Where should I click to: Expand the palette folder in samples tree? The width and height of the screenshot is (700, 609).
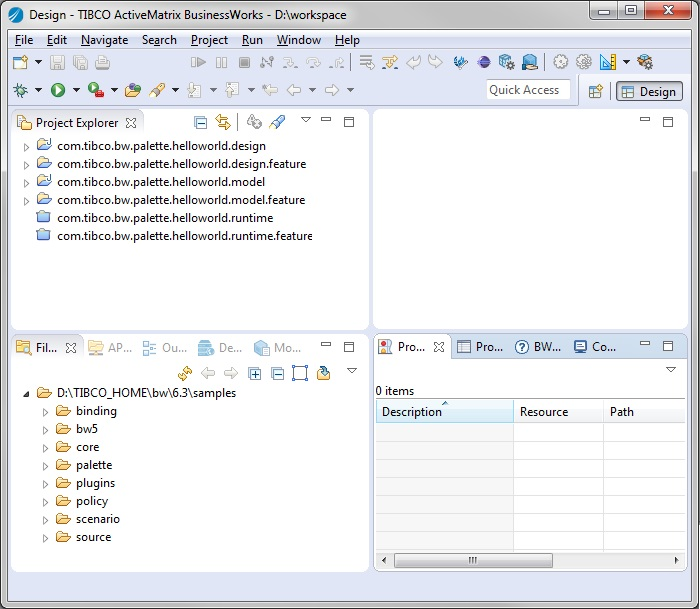(45, 465)
